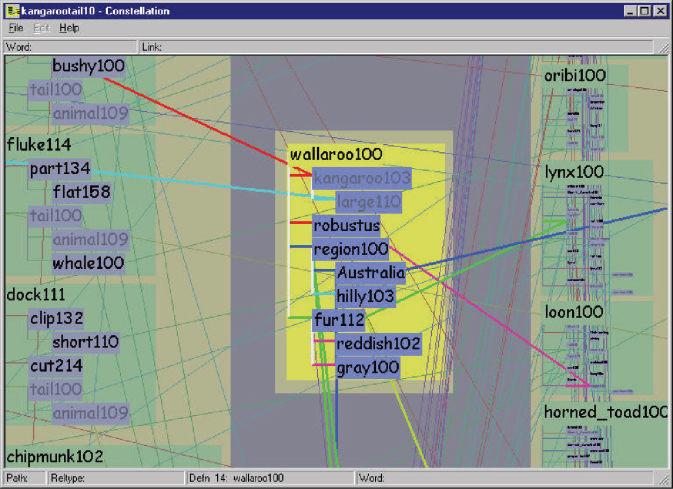Screen dimensions: 673x489
Task: Select the whale100 word box
Action: [88, 263]
